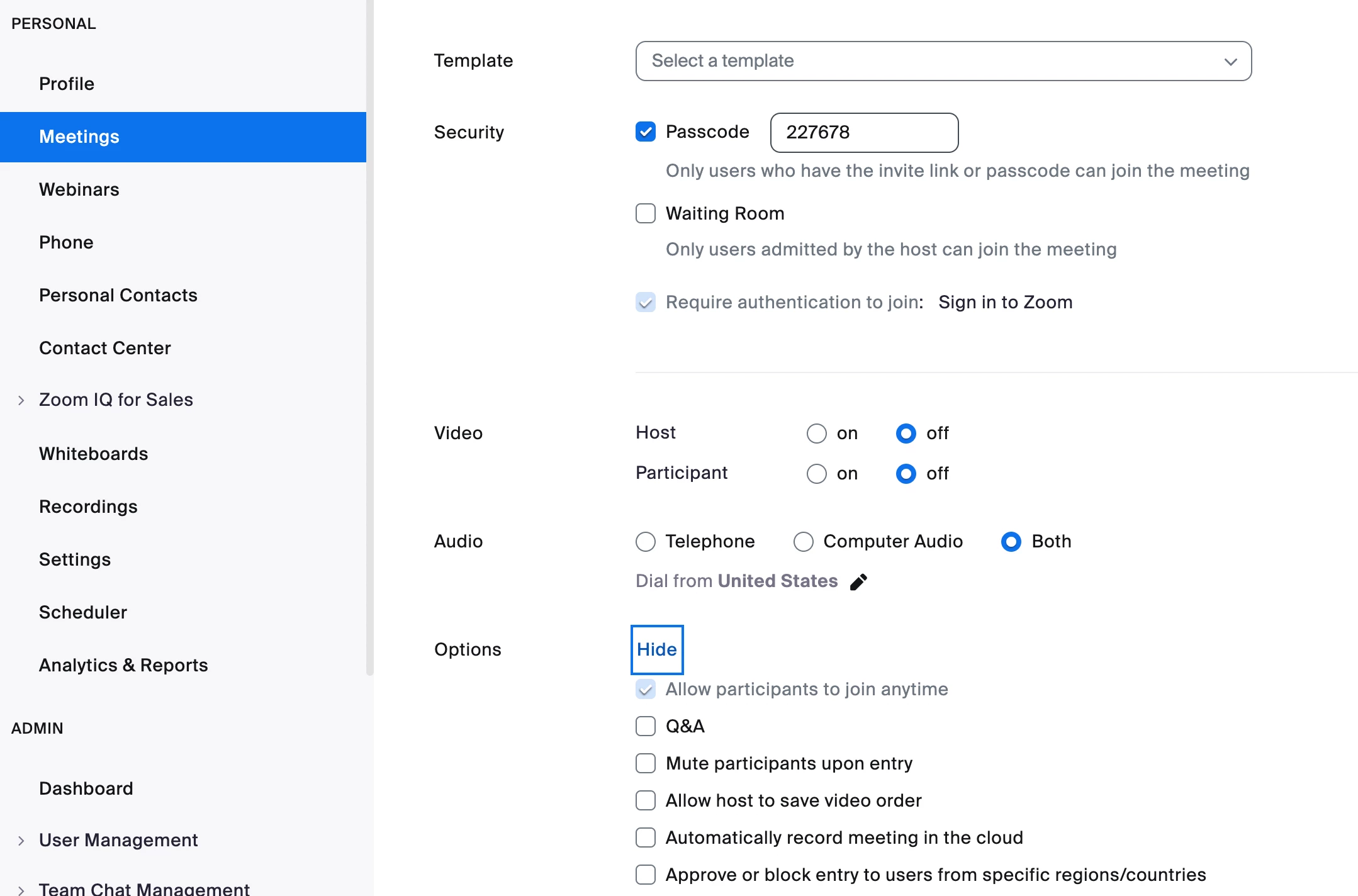
Task: Go to the Profile page
Action: click(67, 84)
